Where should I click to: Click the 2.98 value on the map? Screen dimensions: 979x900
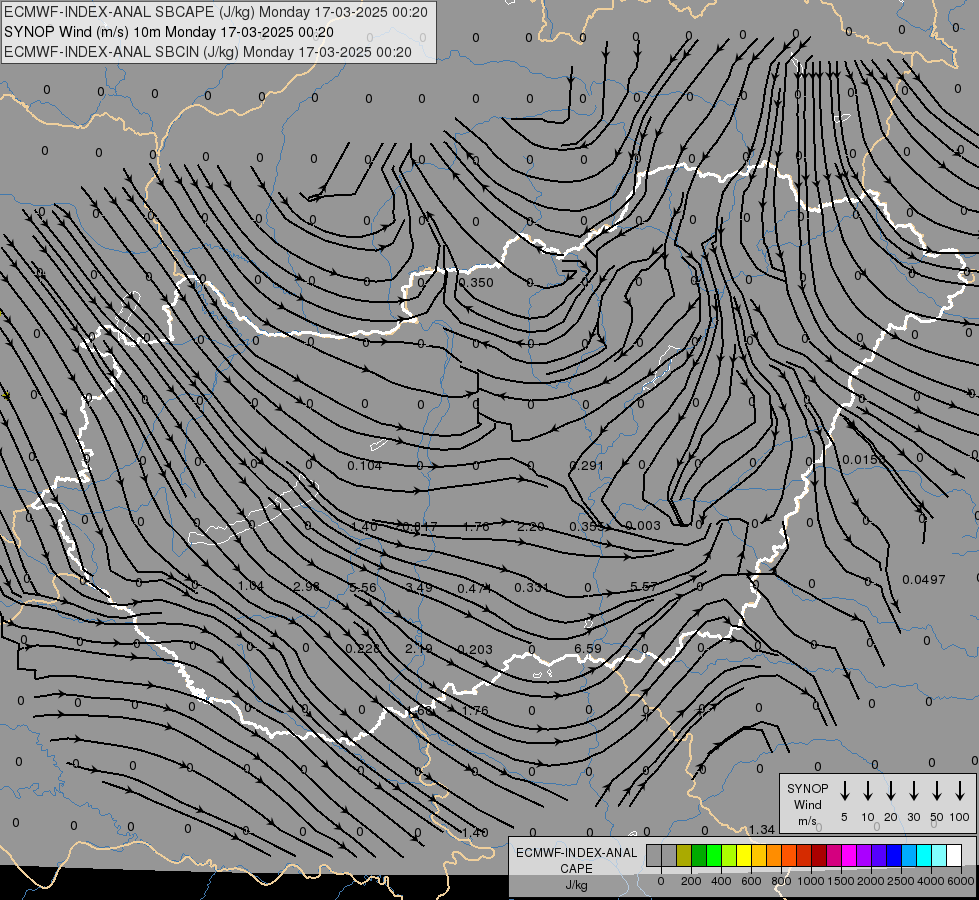click(x=307, y=586)
